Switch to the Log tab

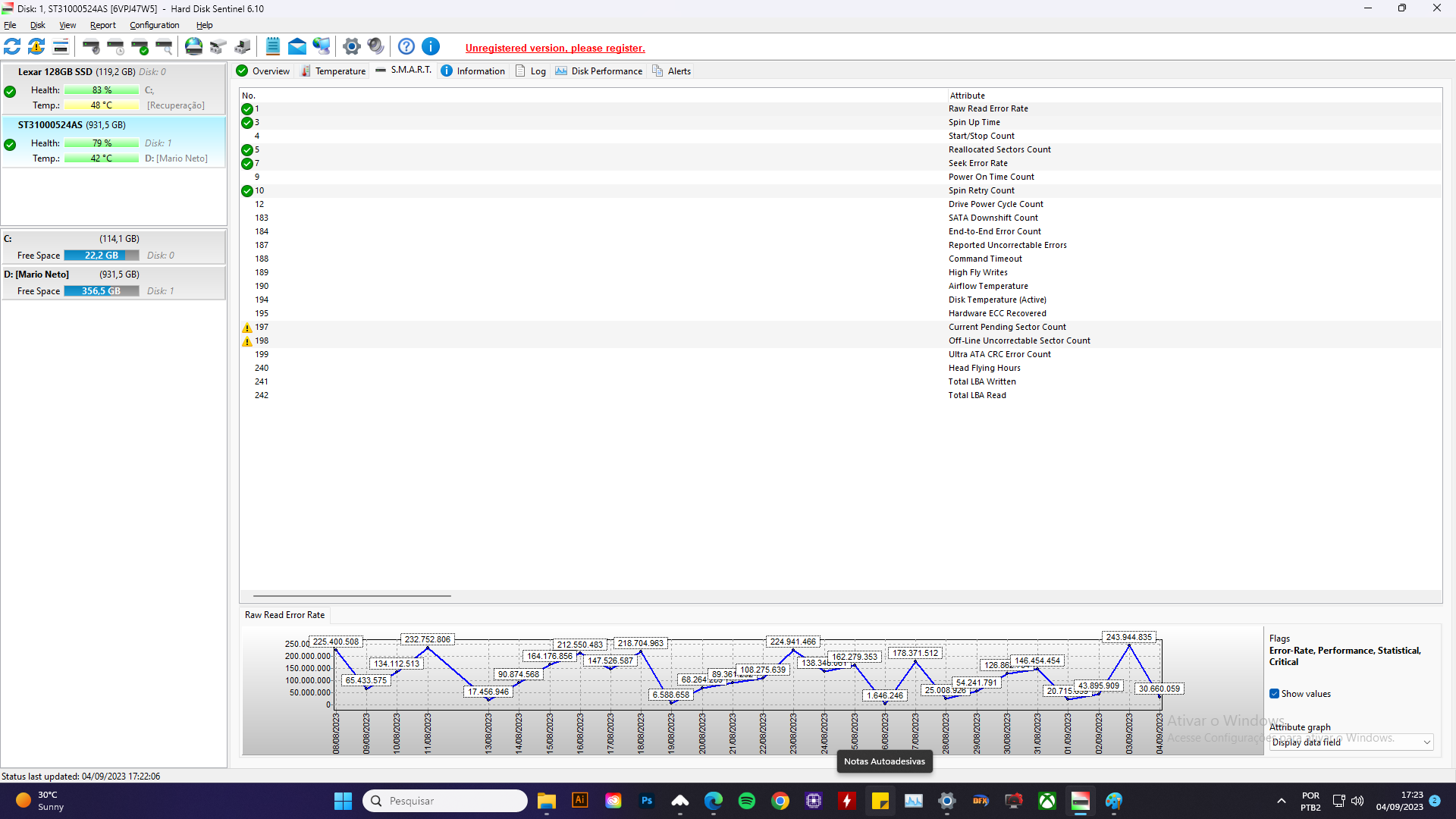pos(531,71)
